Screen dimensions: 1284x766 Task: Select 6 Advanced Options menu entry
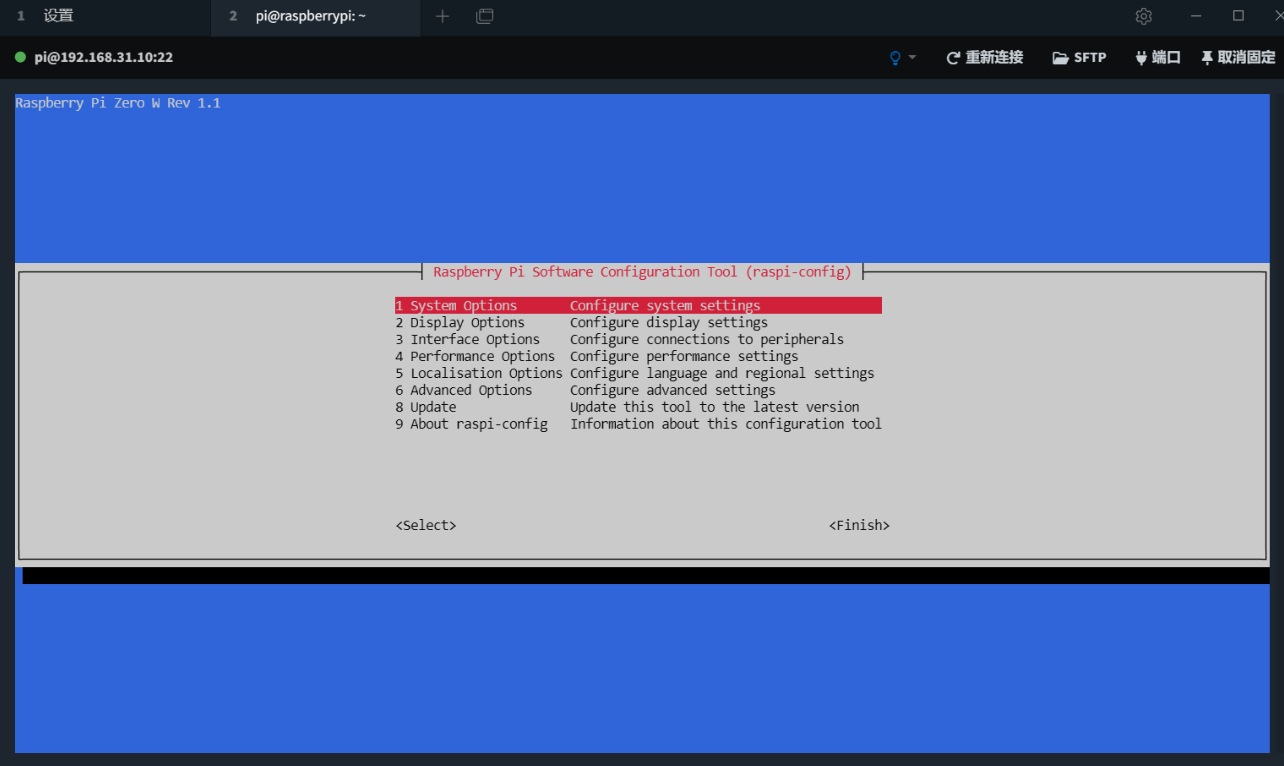point(585,391)
